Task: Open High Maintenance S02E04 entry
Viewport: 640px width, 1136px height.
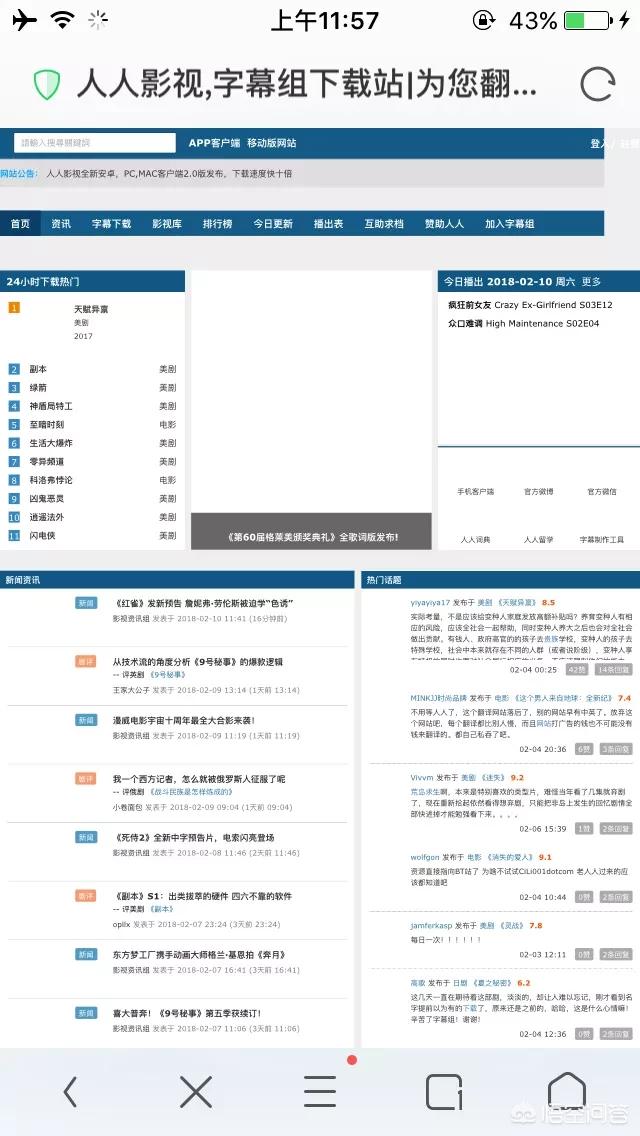Action: (524, 323)
